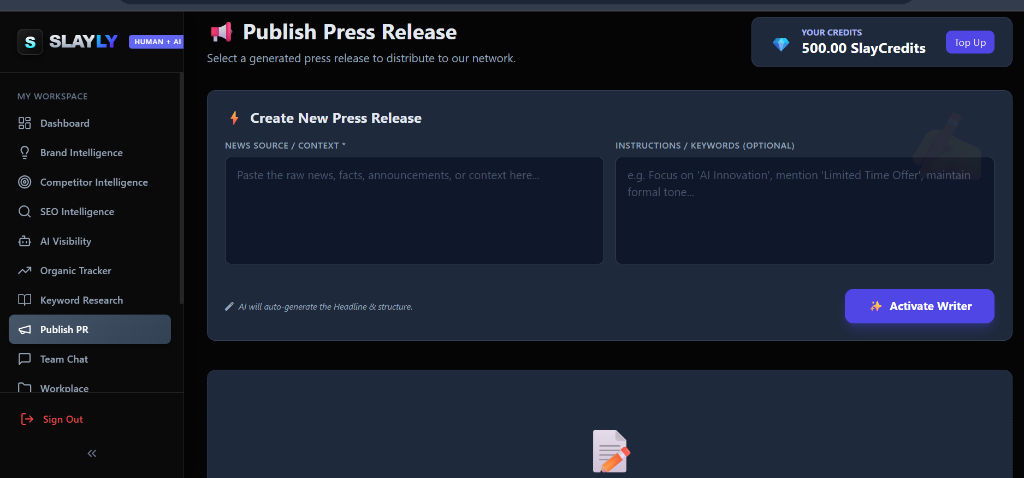Click into Instructions / Keywords field
Image resolution: width=1024 pixels, height=478 pixels.
[804, 210]
